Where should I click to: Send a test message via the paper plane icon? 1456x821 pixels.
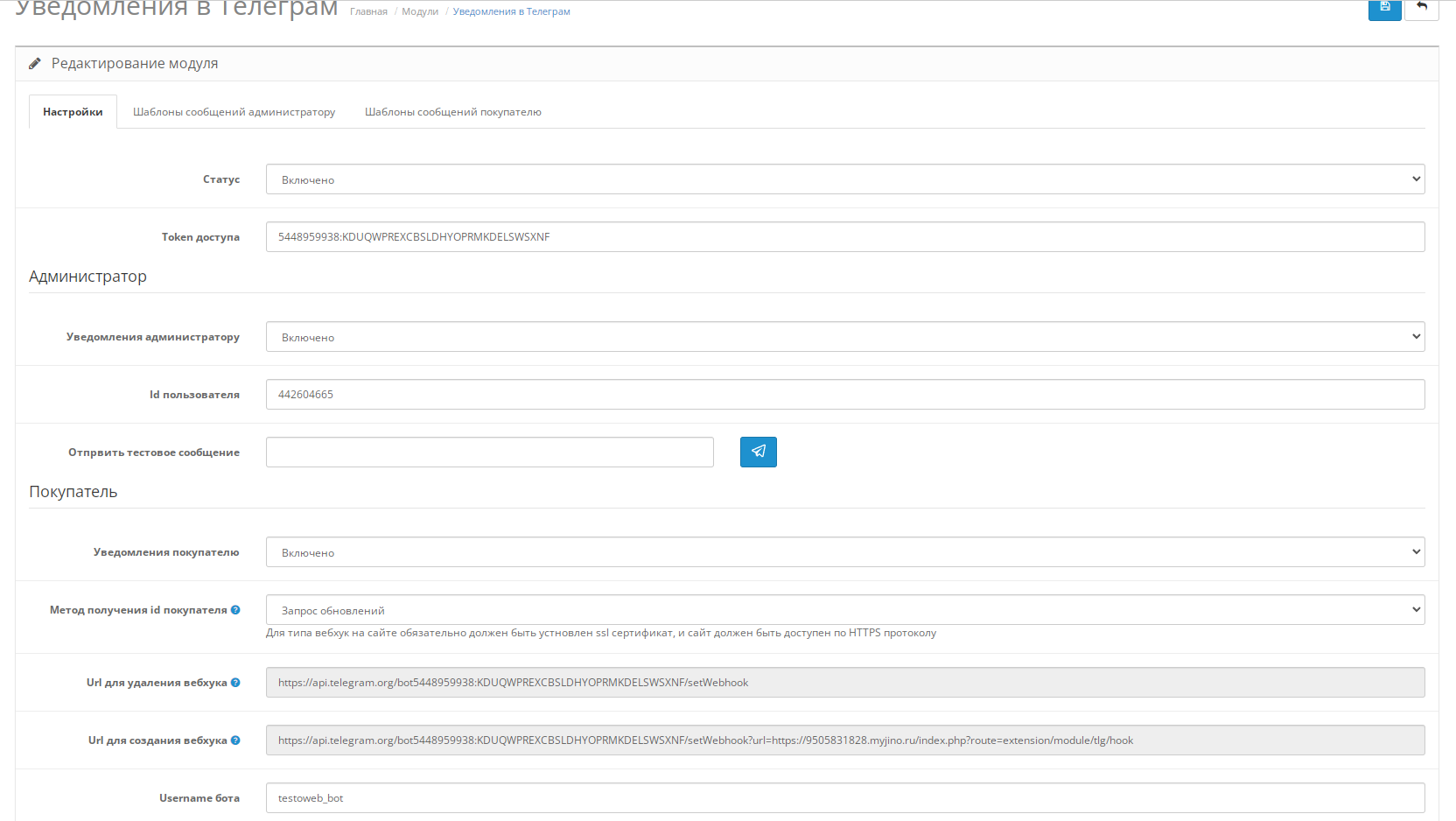(758, 452)
